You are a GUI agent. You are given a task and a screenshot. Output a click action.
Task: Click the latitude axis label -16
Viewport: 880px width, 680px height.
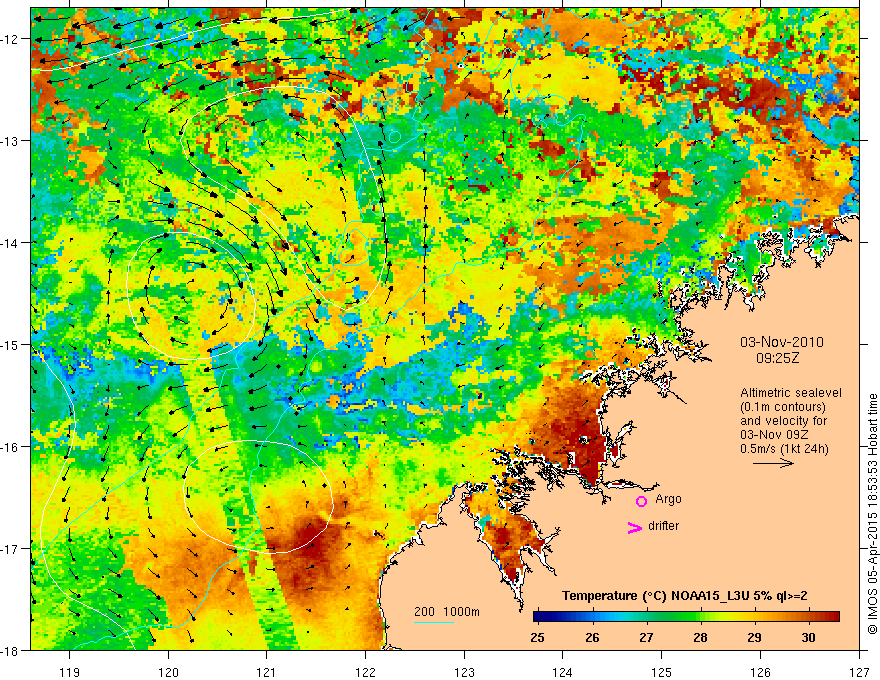[10, 447]
